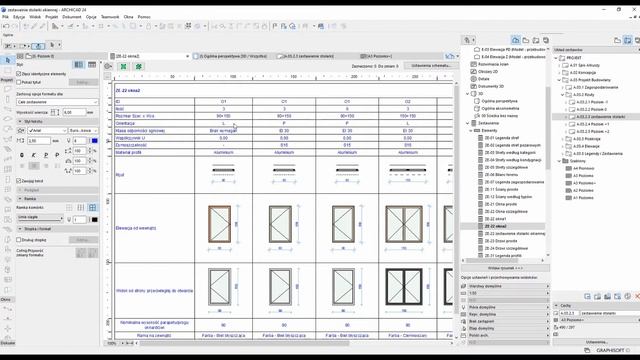Select the no-border cell frame icon
Screen dimensions: 640x360
[69, 208]
